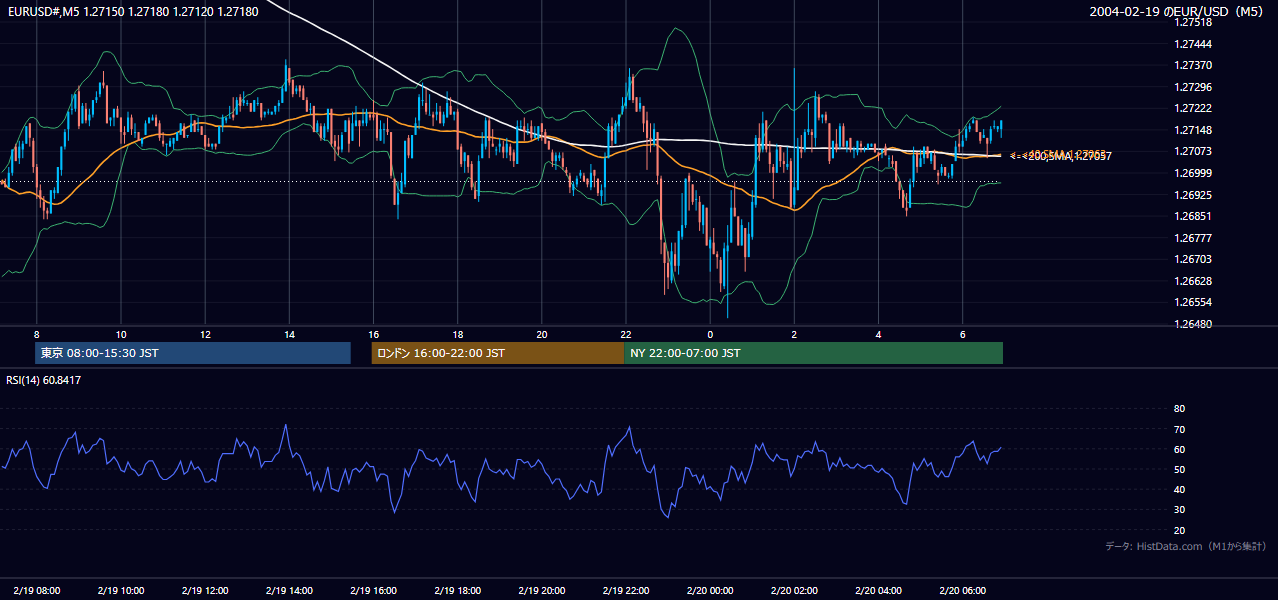
Task: Click the hour tick '22' under price chart
Action: point(625,334)
